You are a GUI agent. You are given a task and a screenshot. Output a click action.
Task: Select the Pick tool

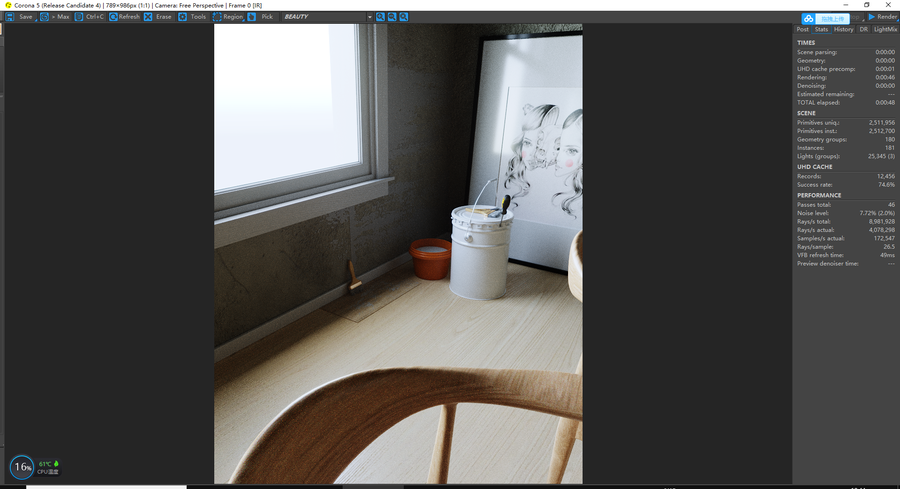tap(262, 17)
